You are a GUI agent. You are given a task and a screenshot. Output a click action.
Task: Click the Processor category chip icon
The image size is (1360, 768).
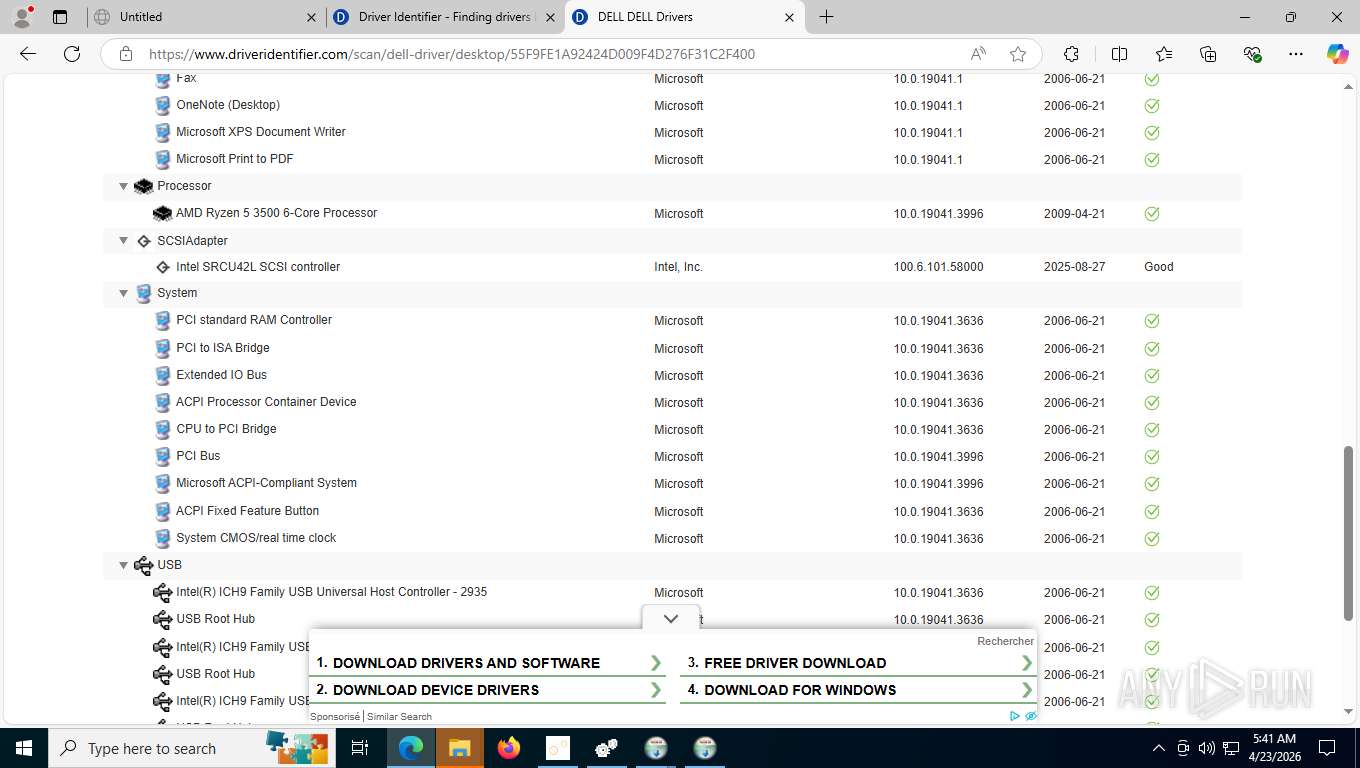tap(144, 186)
